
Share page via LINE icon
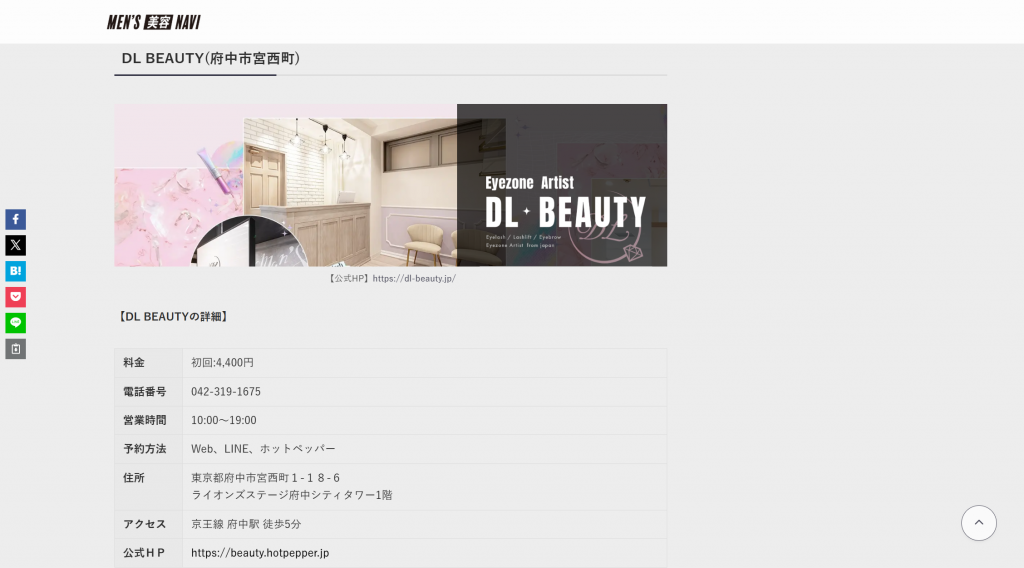(15, 323)
